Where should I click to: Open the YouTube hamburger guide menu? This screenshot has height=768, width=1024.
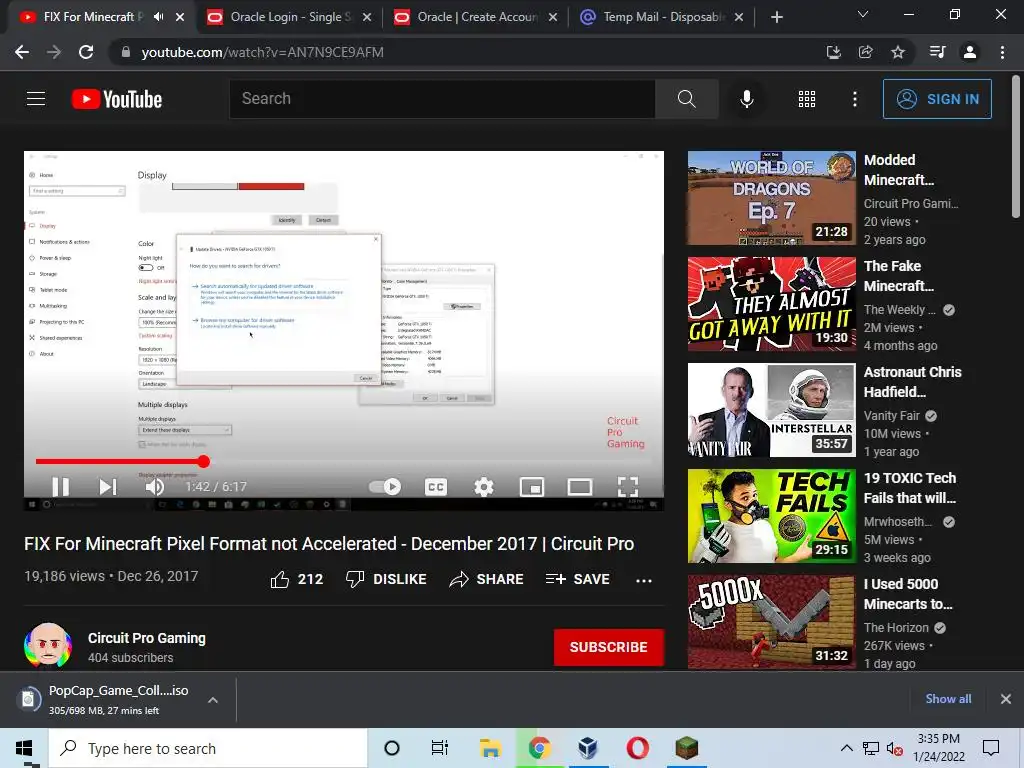[36, 99]
